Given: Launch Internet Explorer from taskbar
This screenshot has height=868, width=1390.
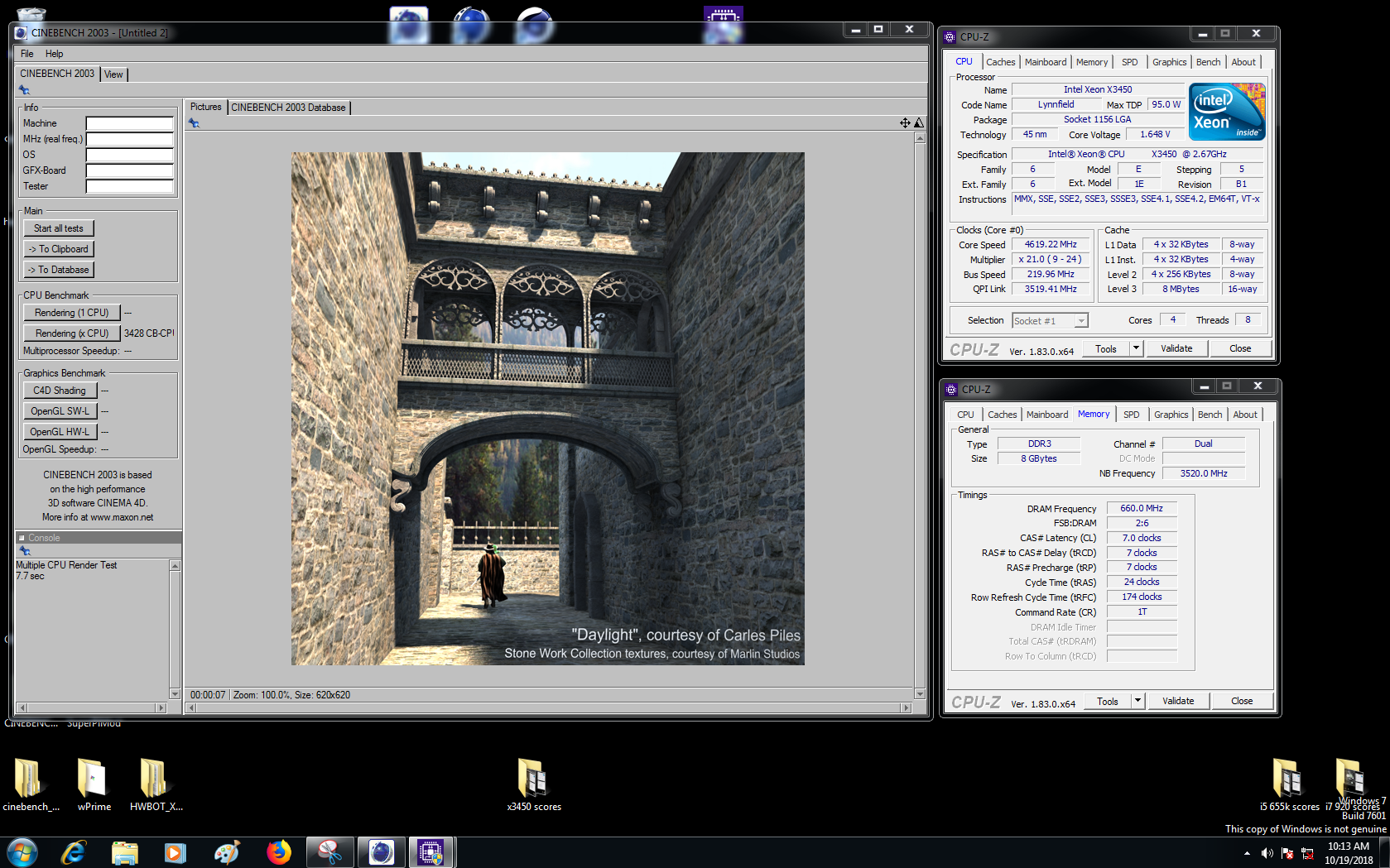Looking at the screenshot, I should (x=74, y=852).
